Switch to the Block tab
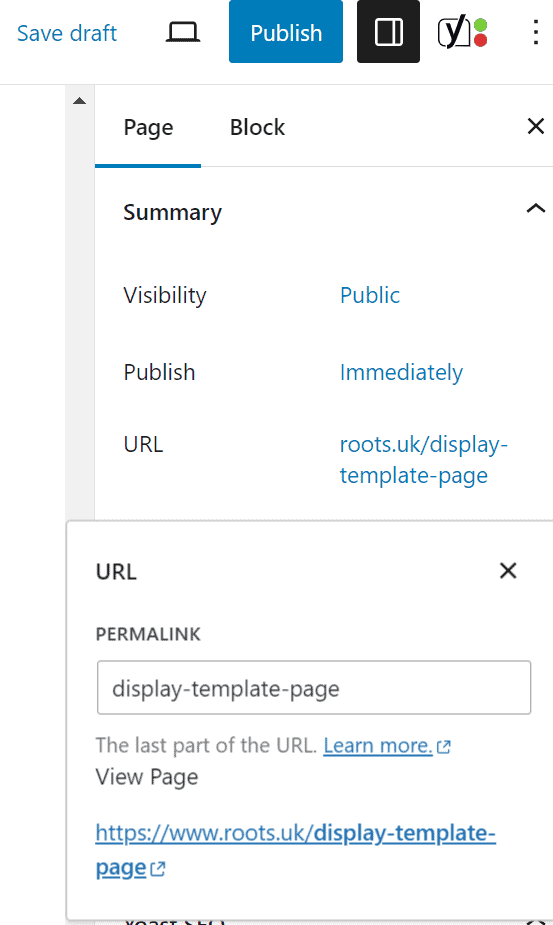The width and height of the screenshot is (553, 925). coord(257,127)
